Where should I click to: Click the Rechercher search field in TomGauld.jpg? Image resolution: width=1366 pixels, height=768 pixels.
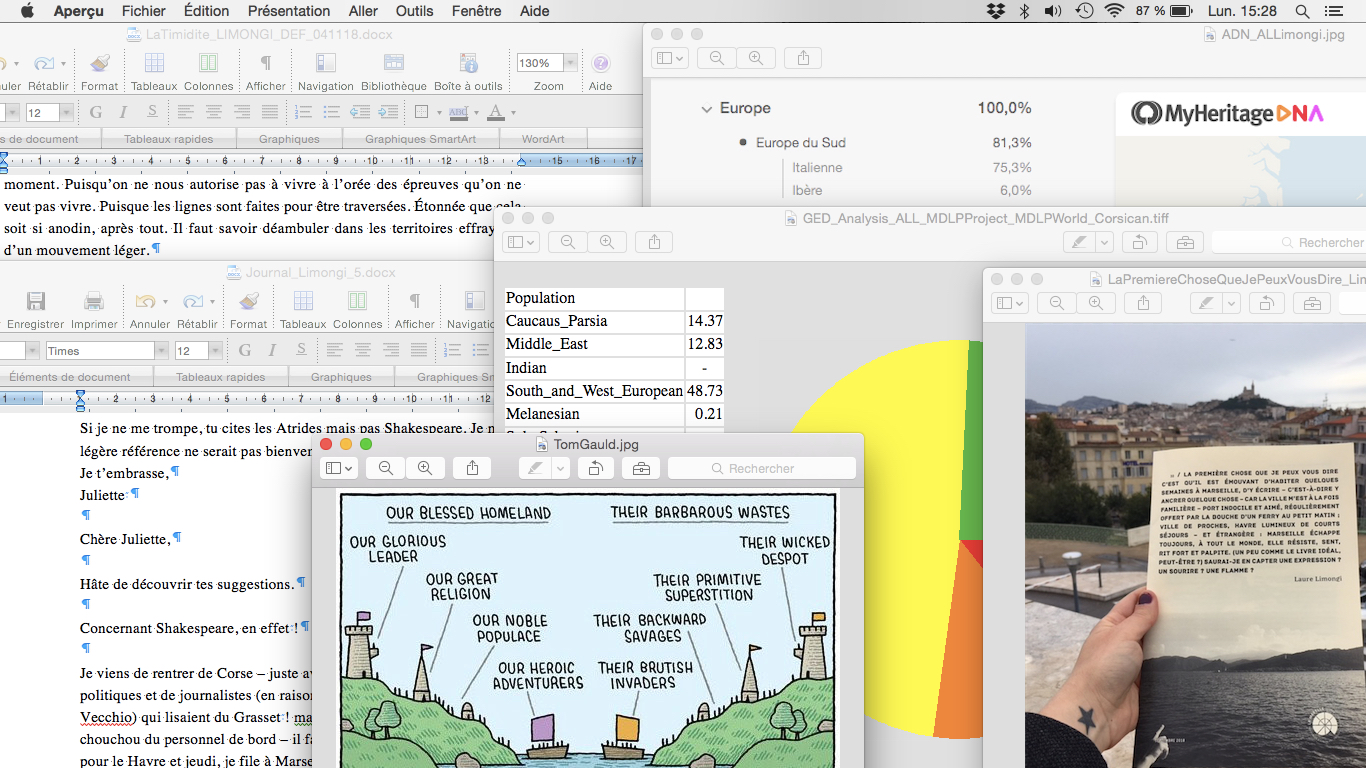(x=762, y=468)
